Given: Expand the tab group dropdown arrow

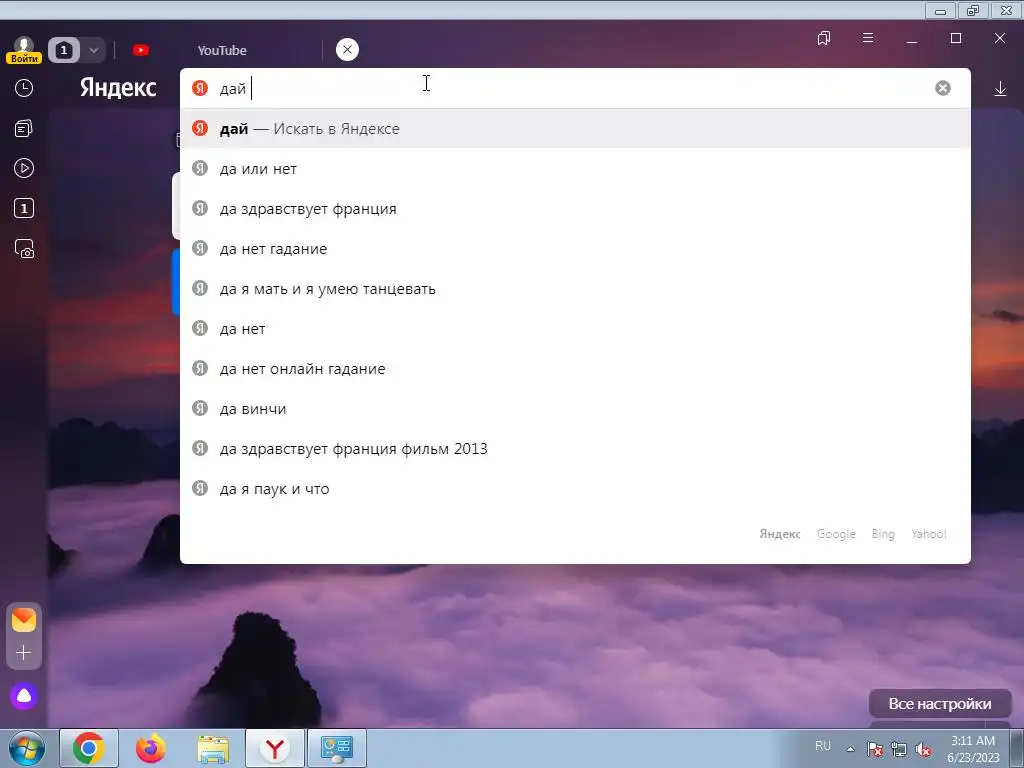Looking at the screenshot, I should (94, 50).
